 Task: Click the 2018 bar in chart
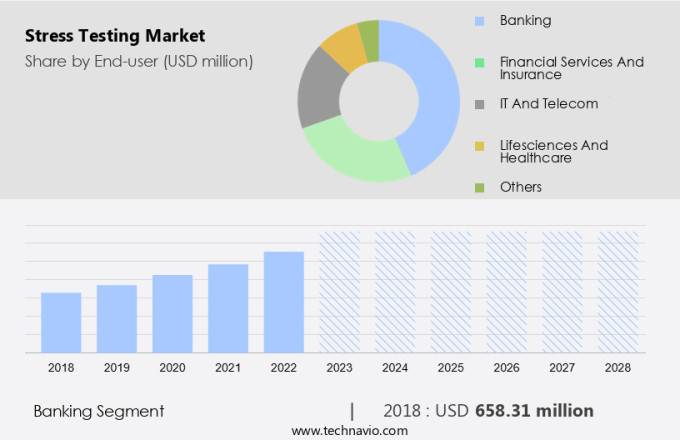click(x=61, y=322)
